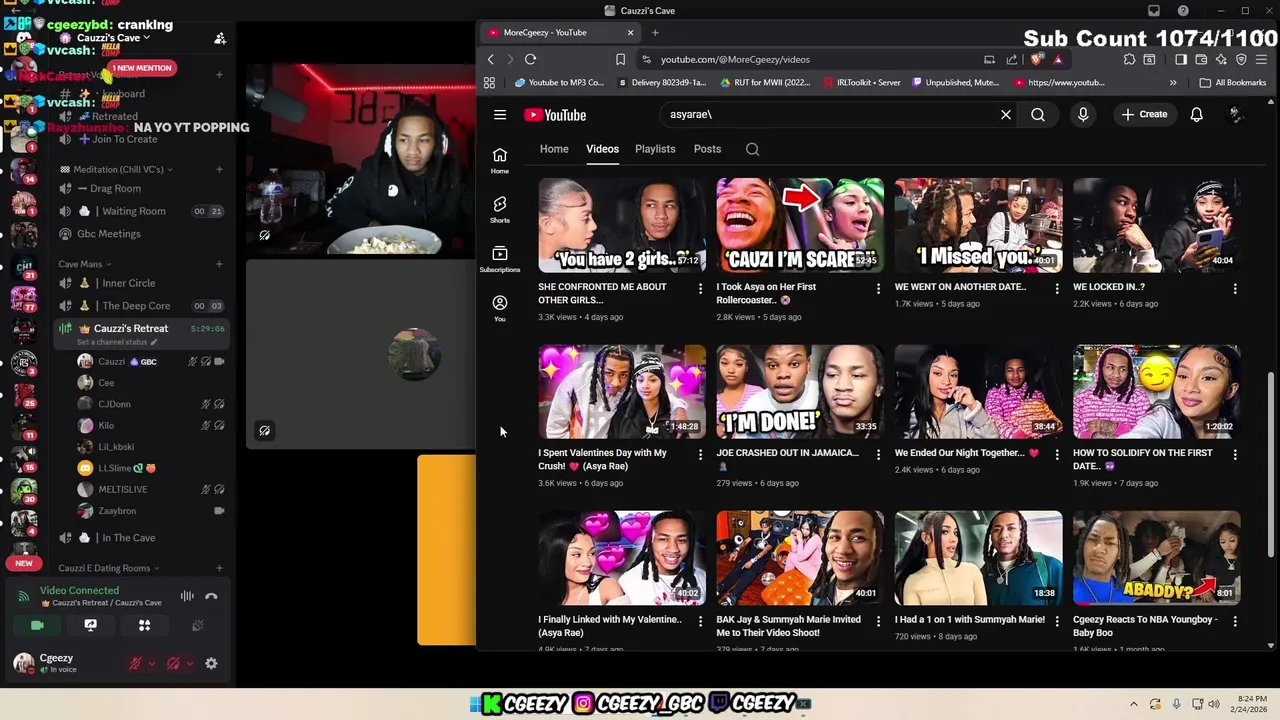Open the Youtube to MP3 bookmark

pyautogui.click(x=560, y=83)
